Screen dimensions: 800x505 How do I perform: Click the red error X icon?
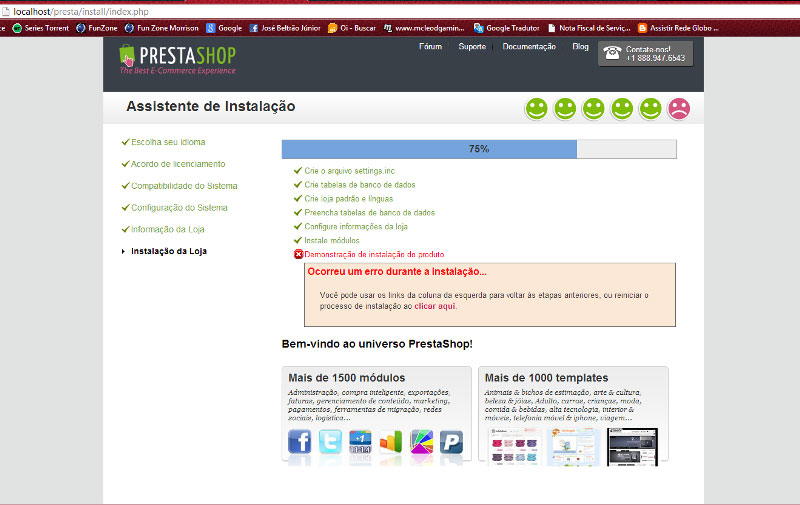click(x=298, y=254)
